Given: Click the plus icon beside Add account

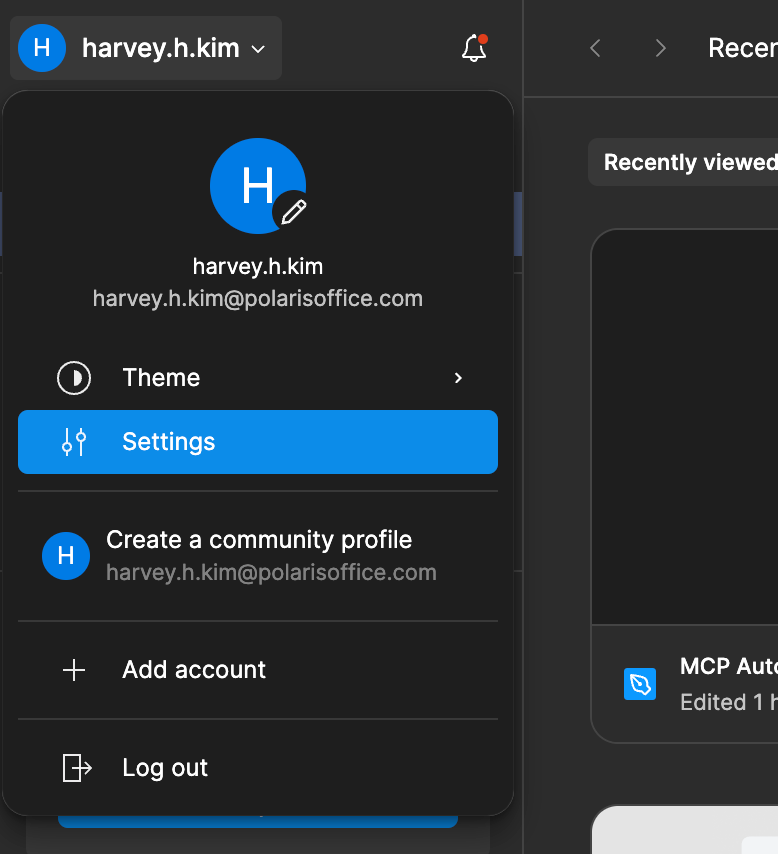Looking at the screenshot, I should point(74,670).
